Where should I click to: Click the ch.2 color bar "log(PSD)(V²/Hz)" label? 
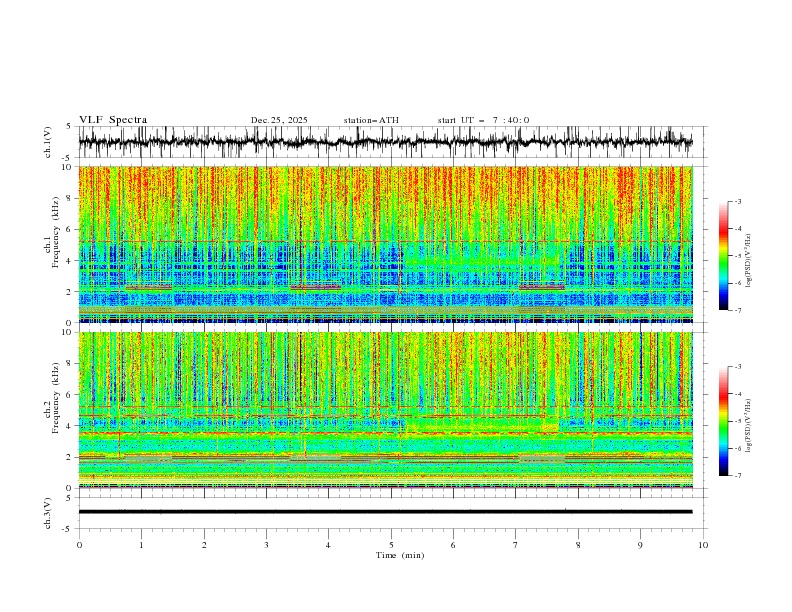pyautogui.click(x=748, y=426)
